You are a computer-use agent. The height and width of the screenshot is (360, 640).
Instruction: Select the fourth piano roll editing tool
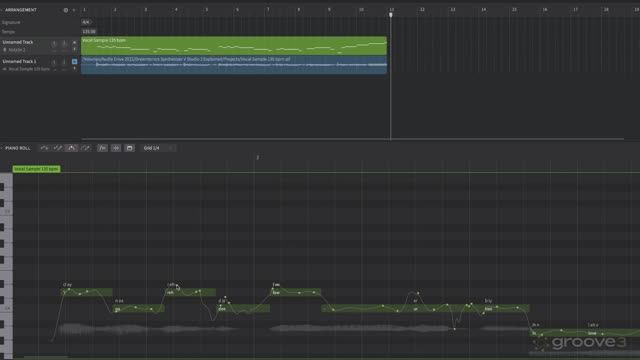(85, 148)
